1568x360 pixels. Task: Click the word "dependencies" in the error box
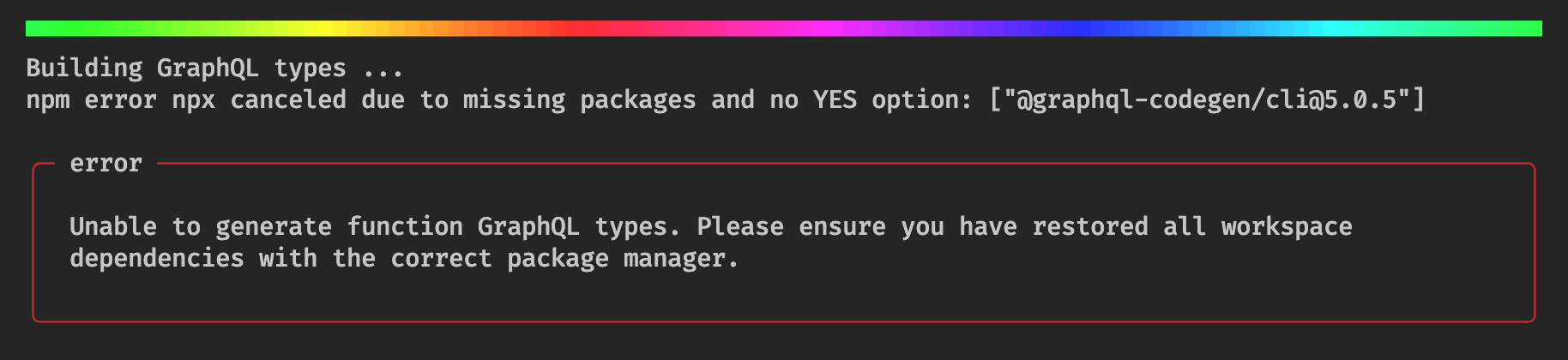point(157,259)
